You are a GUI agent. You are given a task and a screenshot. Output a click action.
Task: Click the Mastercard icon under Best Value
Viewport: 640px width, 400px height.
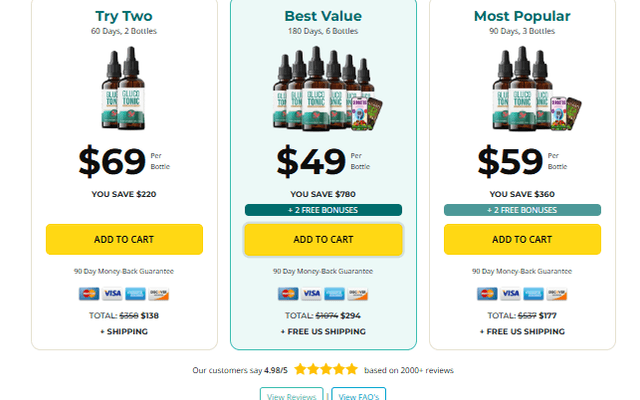pyautogui.click(x=289, y=294)
